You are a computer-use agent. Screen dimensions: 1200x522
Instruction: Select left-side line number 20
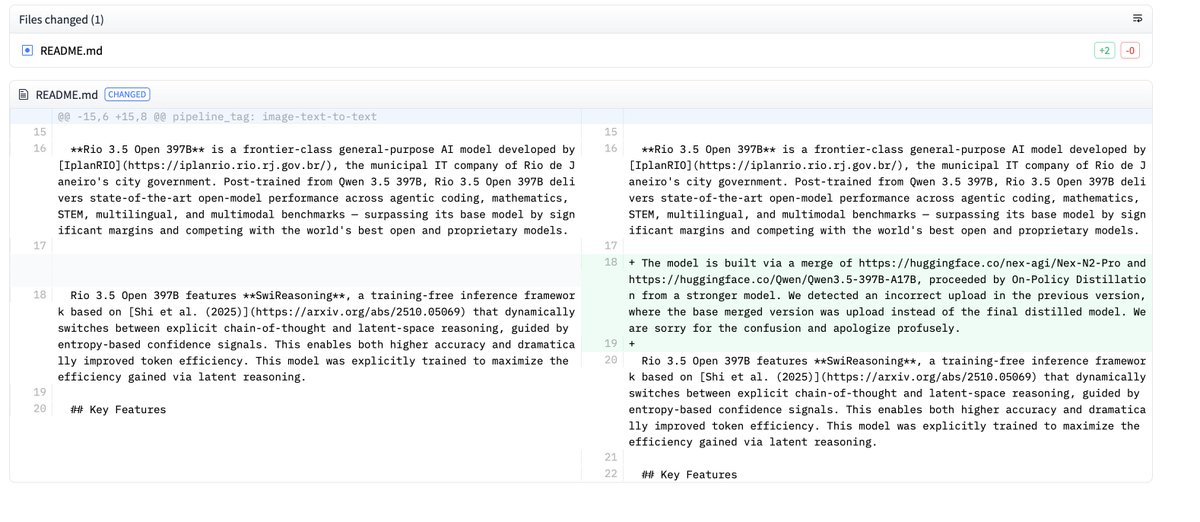tap(39, 410)
